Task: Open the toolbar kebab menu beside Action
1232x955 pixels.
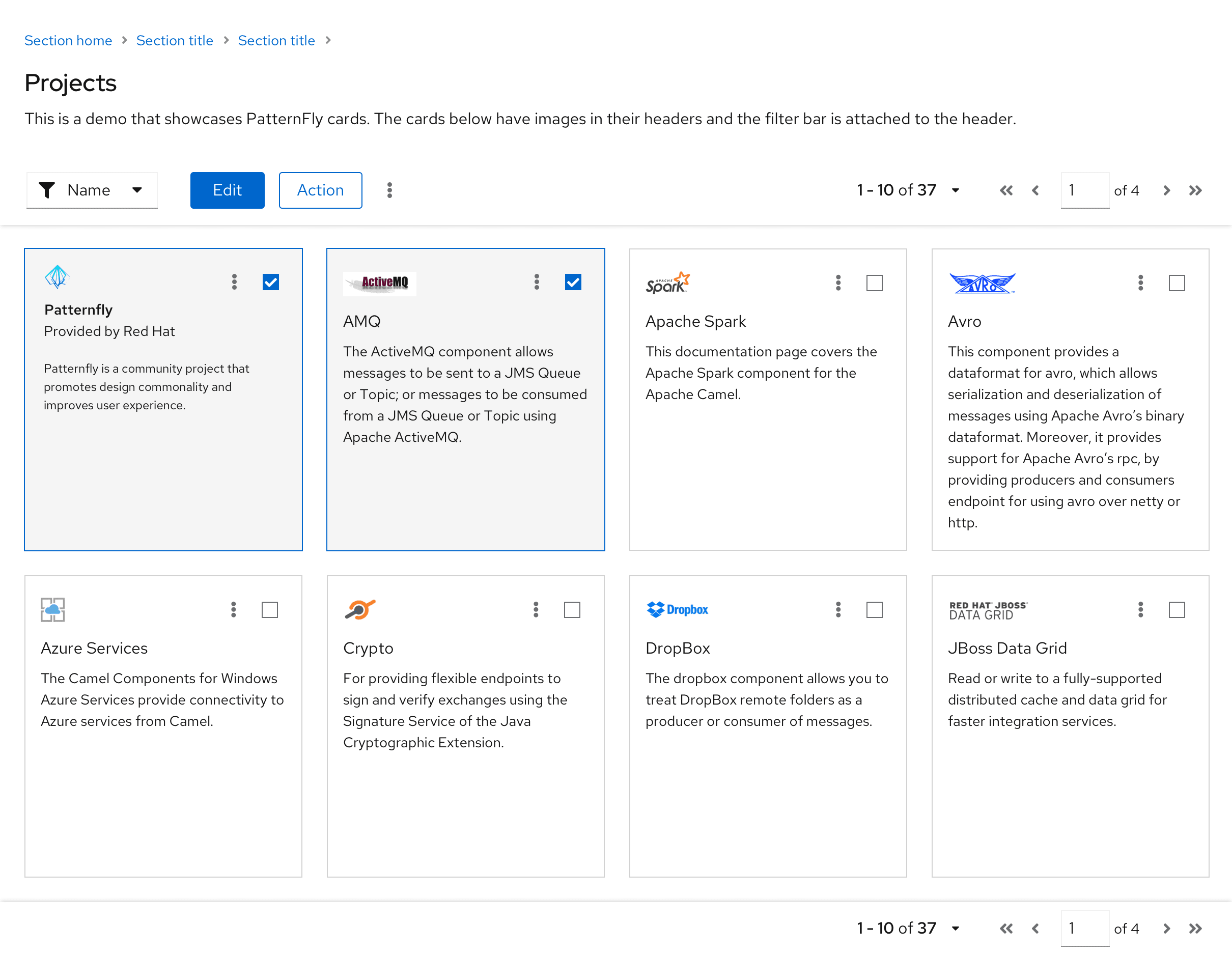Action: 389,190
